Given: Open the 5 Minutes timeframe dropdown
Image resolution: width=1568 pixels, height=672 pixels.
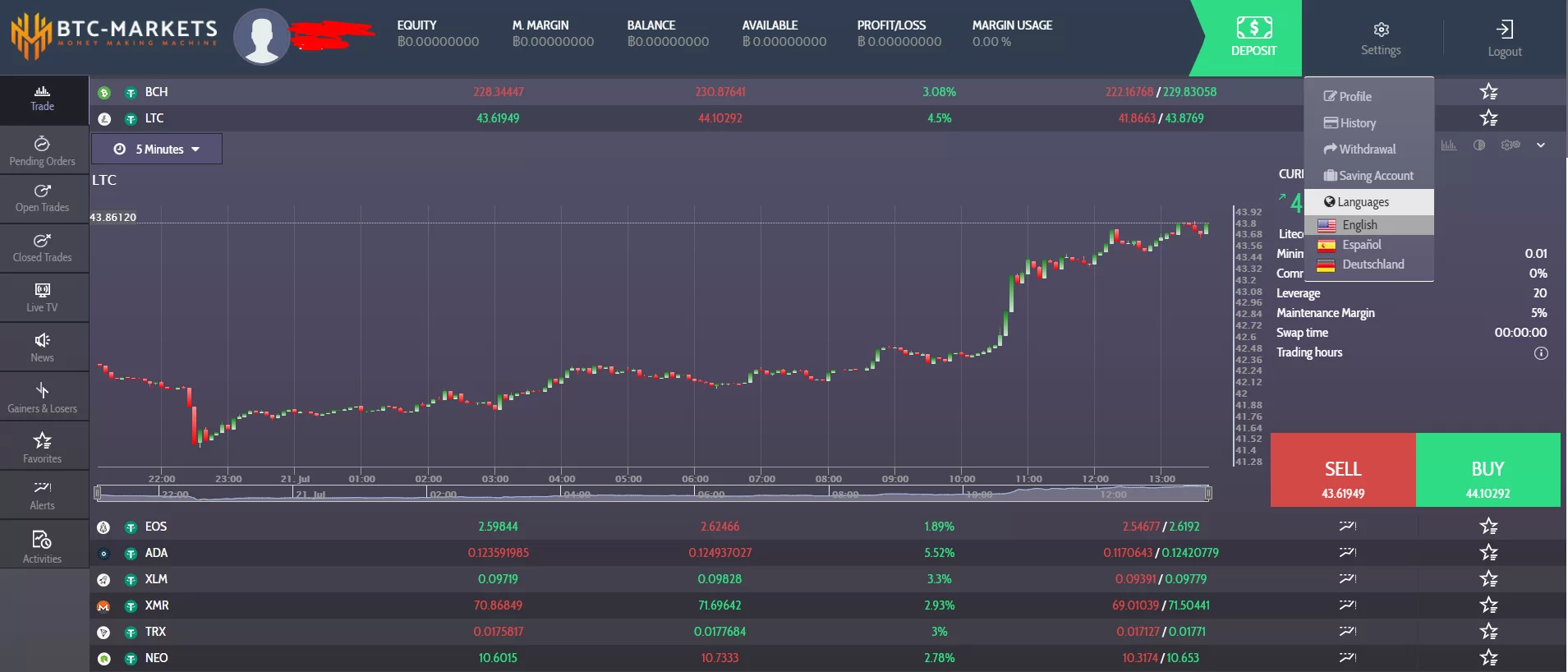Looking at the screenshot, I should tap(157, 149).
